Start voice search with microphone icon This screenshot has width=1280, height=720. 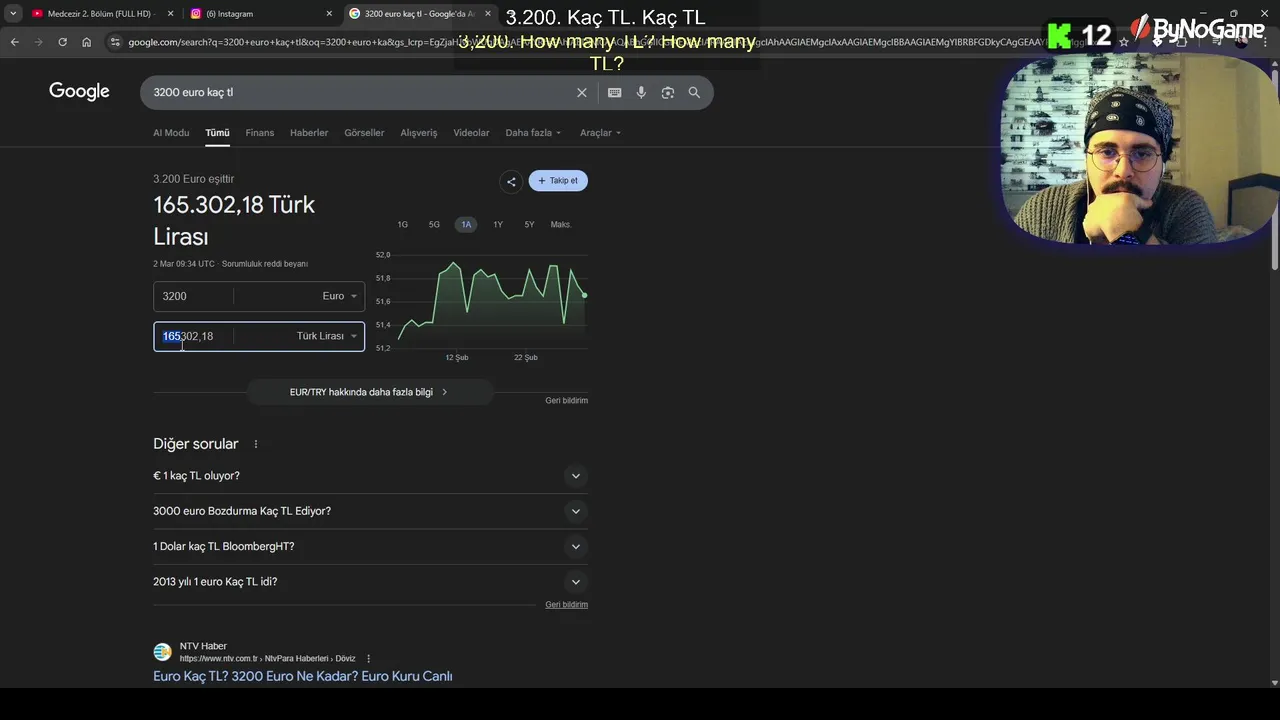click(x=641, y=92)
